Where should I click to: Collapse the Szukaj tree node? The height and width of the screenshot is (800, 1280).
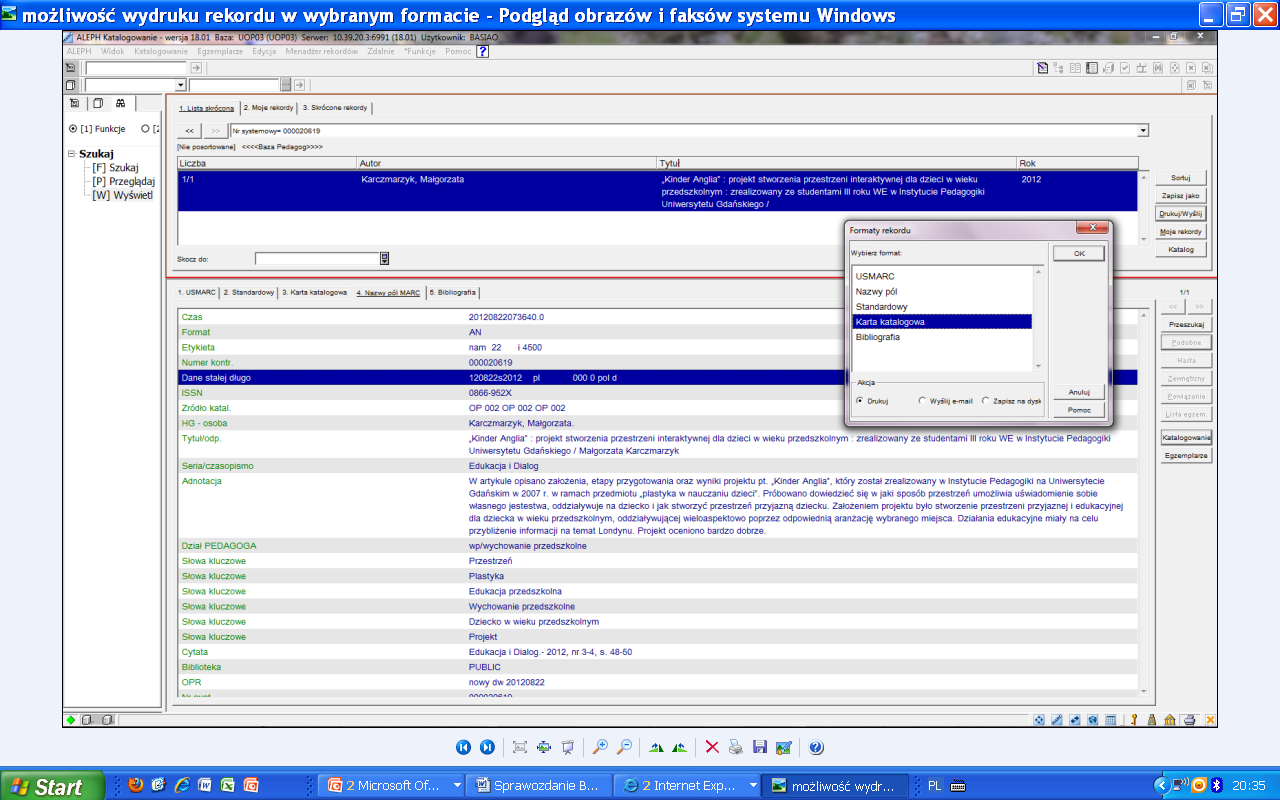click(x=71, y=154)
